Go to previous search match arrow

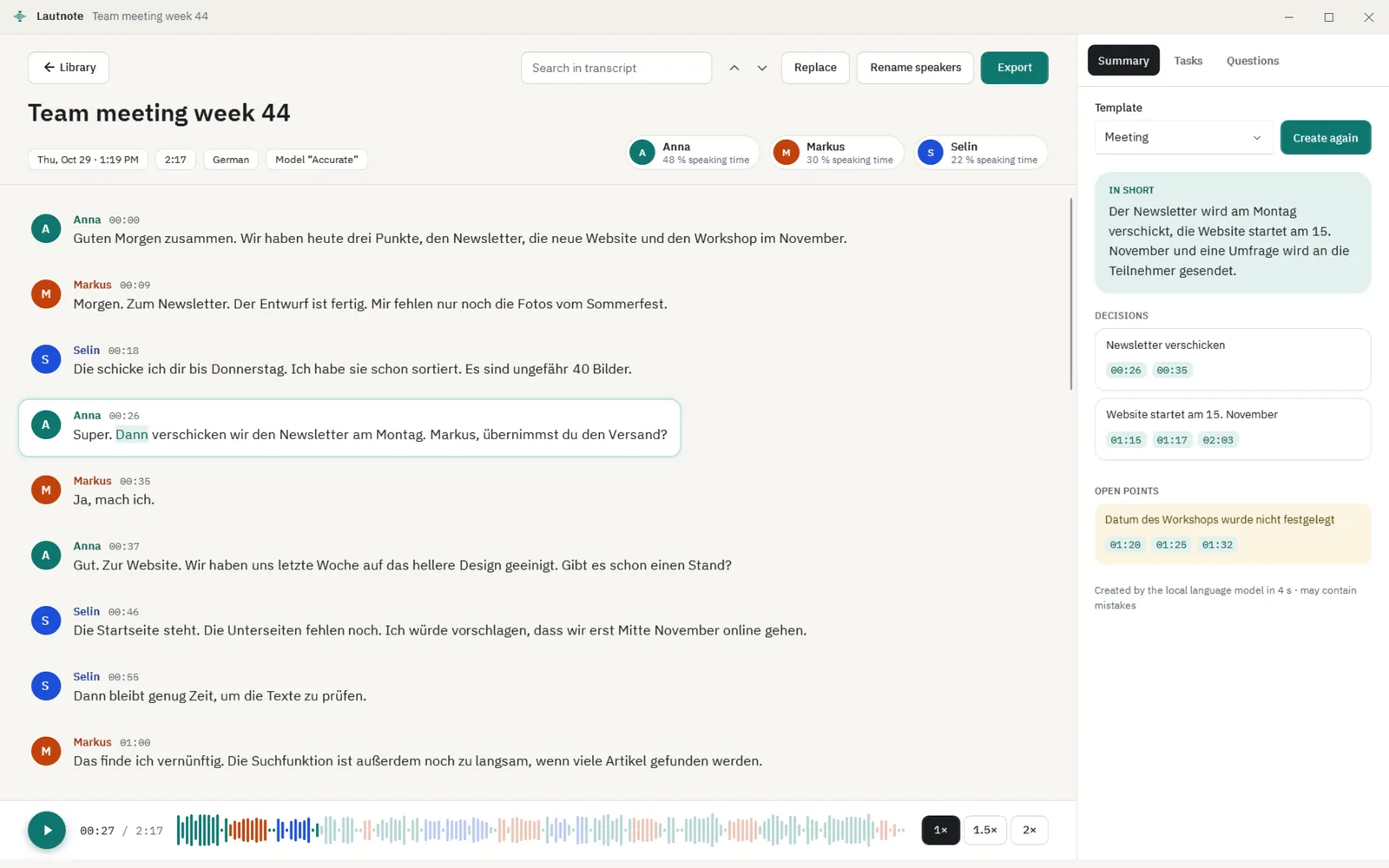click(x=734, y=68)
